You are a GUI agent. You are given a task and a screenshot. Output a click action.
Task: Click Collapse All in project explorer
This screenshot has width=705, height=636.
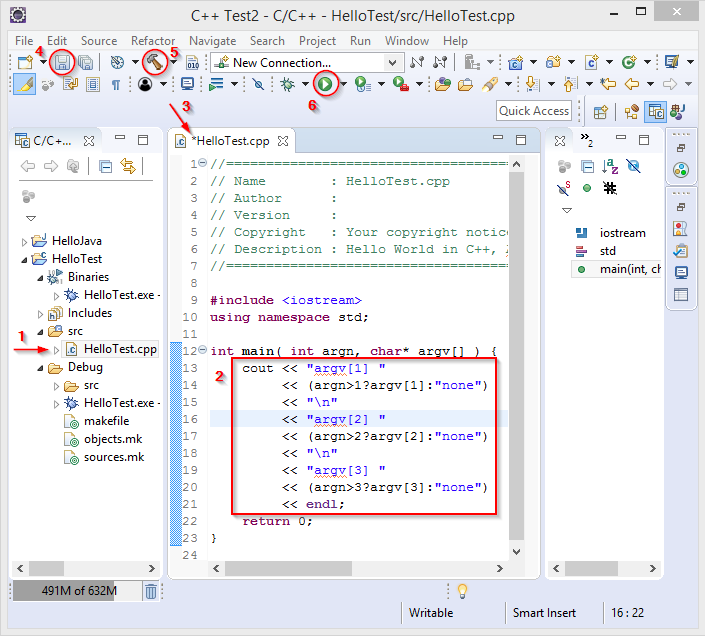pyautogui.click(x=105, y=166)
